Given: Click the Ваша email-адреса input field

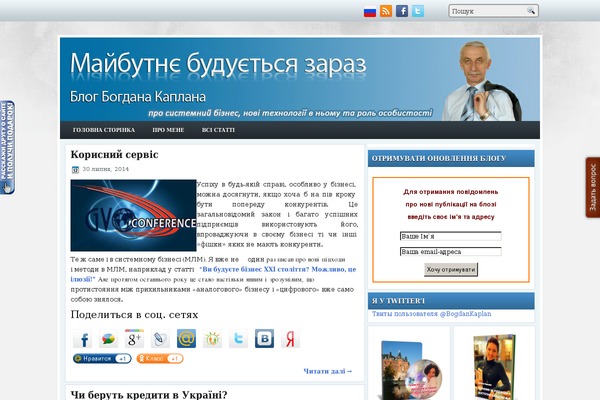Looking at the screenshot, I should 451,251.
